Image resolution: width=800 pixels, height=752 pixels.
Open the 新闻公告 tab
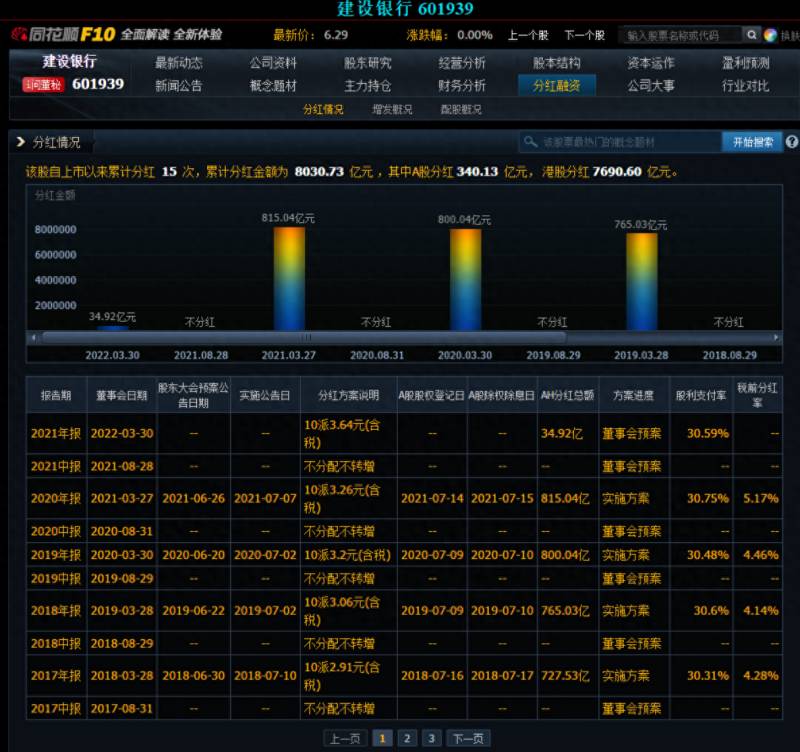tap(179, 86)
